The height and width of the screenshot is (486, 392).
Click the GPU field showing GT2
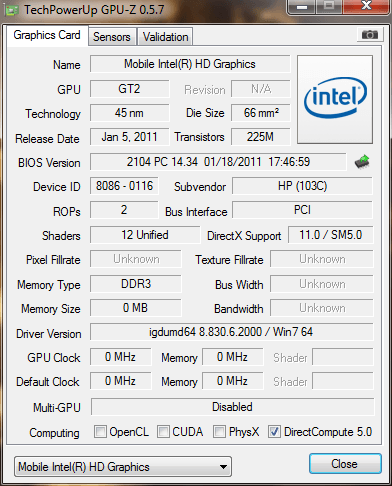click(x=129, y=89)
